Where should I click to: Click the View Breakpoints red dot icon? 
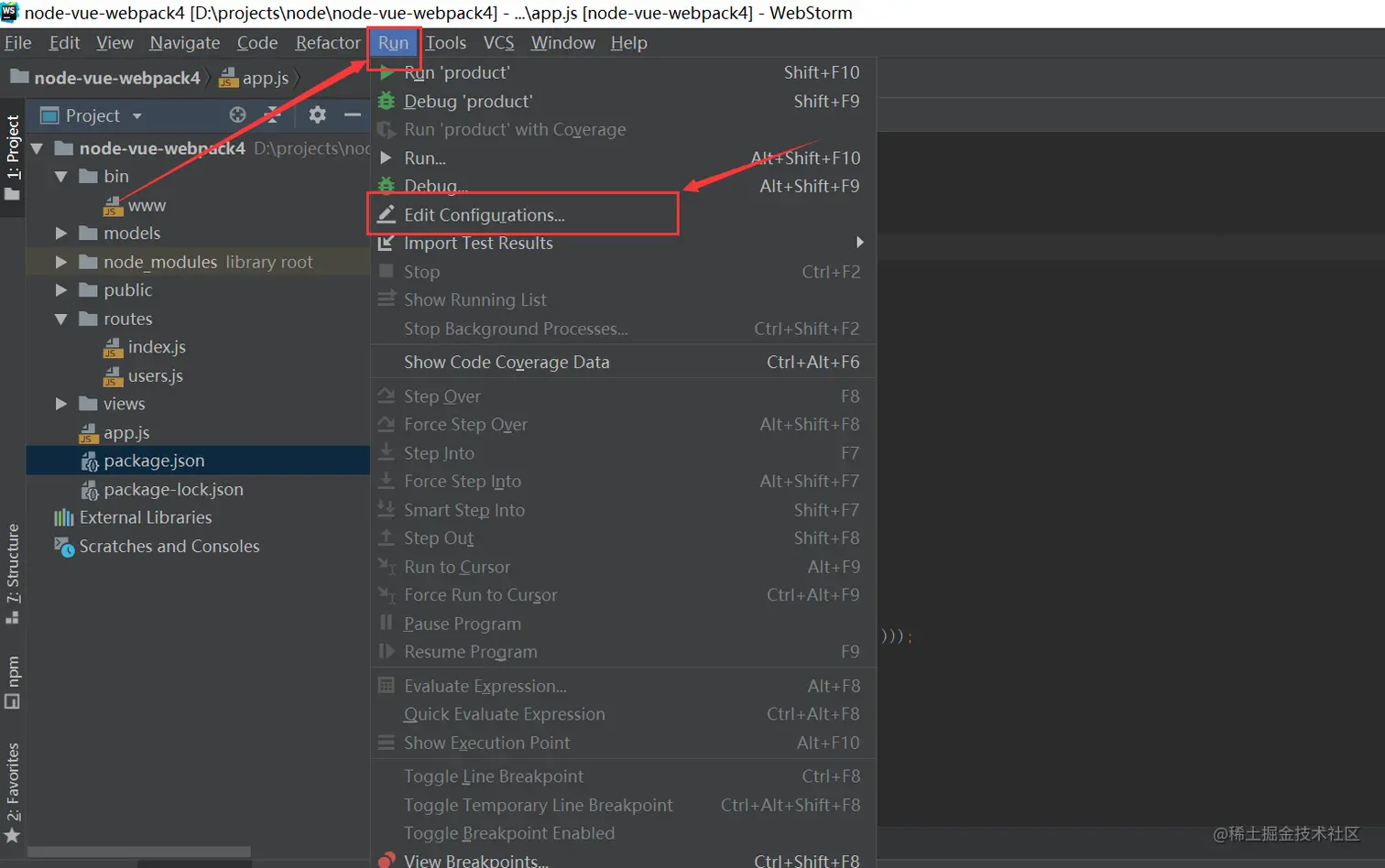point(387,861)
